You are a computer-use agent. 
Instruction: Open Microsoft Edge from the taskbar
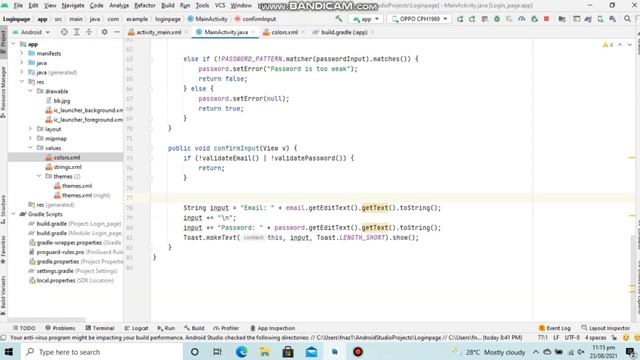point(241,352)
